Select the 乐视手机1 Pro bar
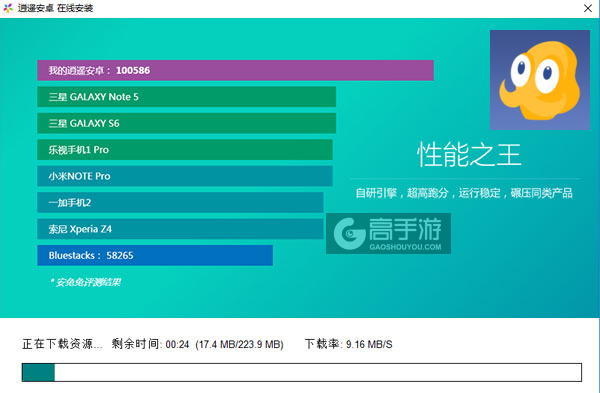This screenshot has width=600, height=393. tap(185, 149)
